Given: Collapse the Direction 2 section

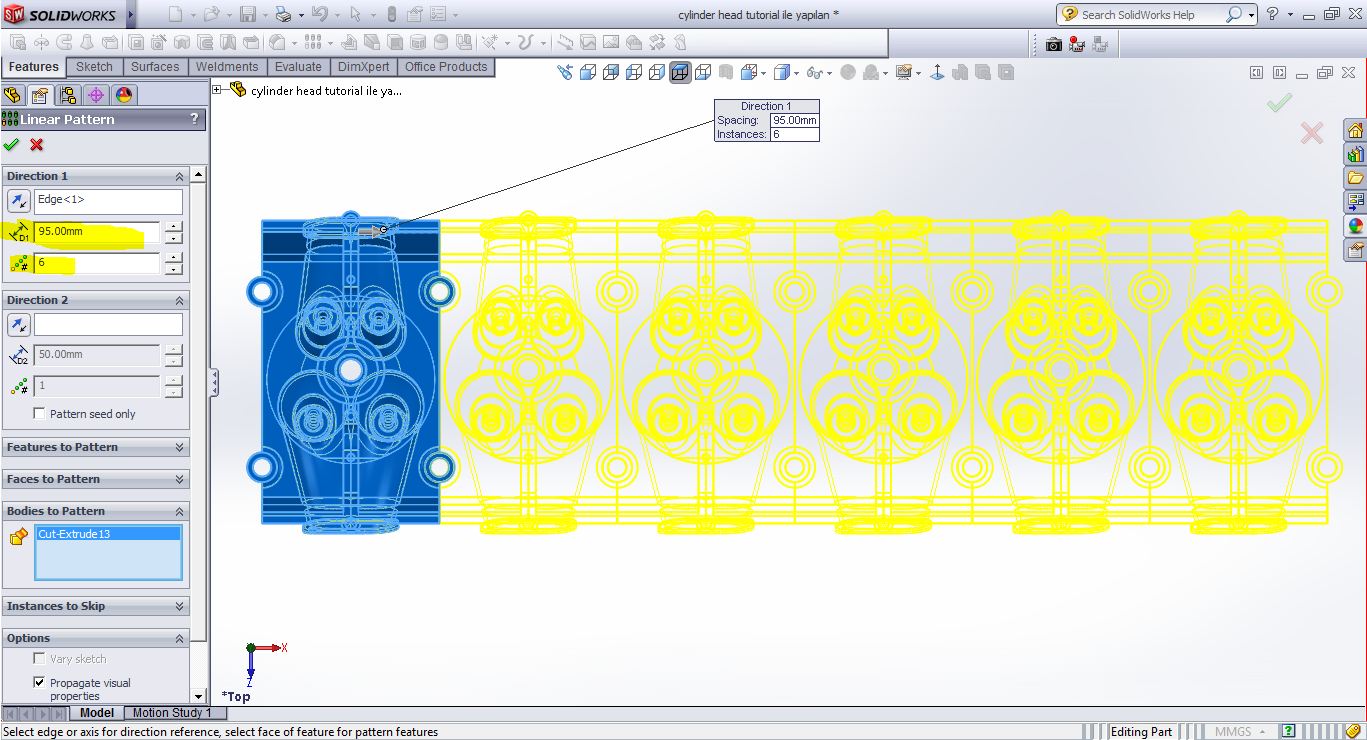Looking at the screenshot, I should point(180,301).
